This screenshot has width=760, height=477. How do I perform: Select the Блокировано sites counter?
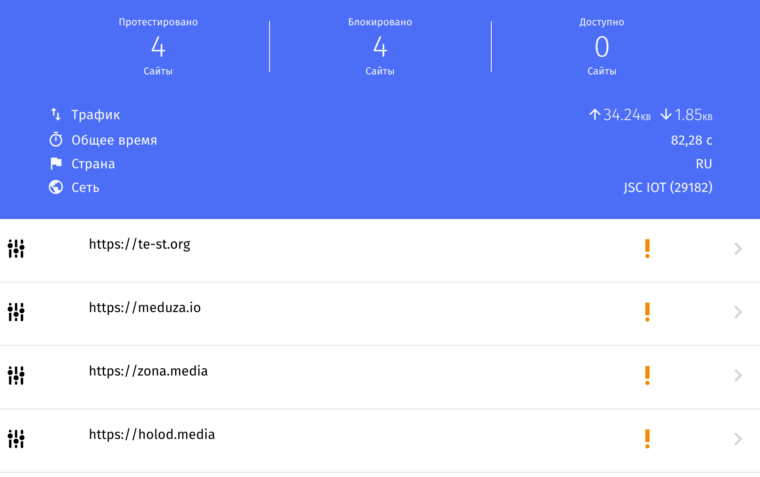click(x=380, y=46)
